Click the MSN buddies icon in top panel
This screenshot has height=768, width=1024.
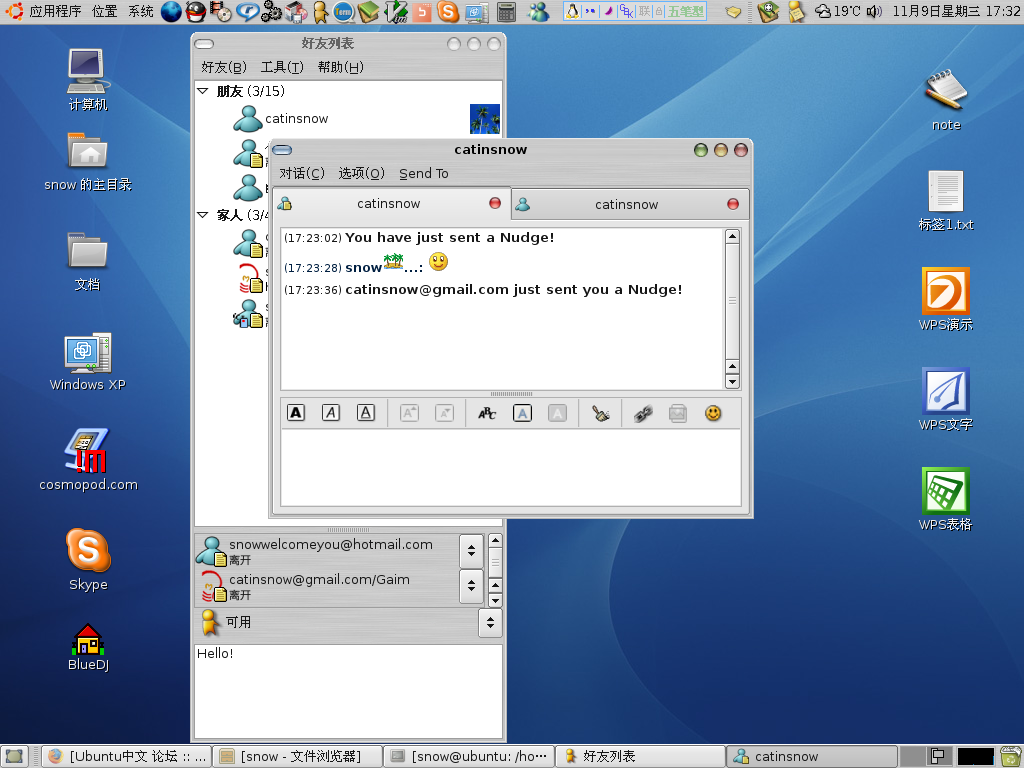coord(538,11)
